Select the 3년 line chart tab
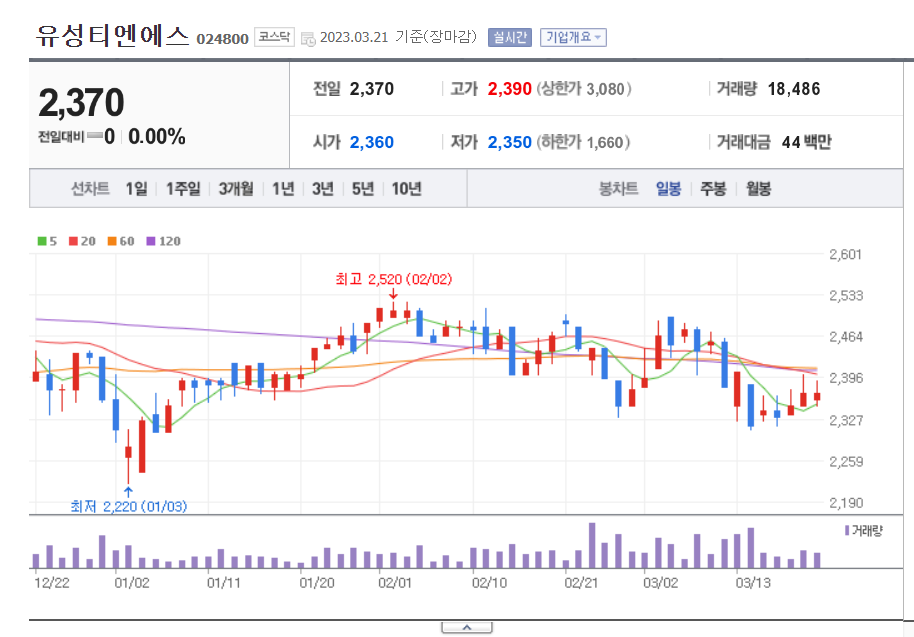The image size is (914, 637). 322,189
